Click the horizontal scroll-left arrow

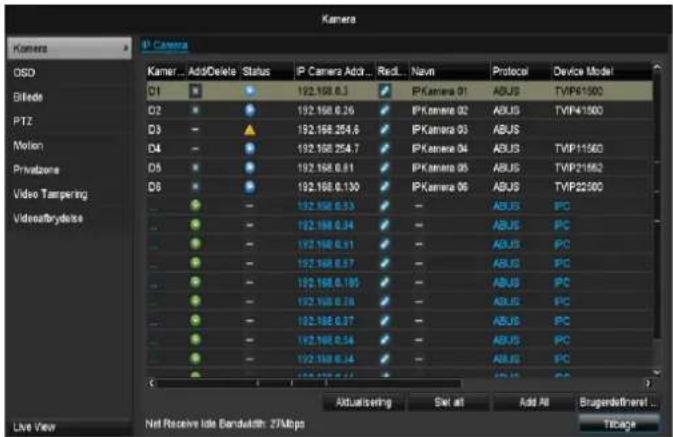152,383
